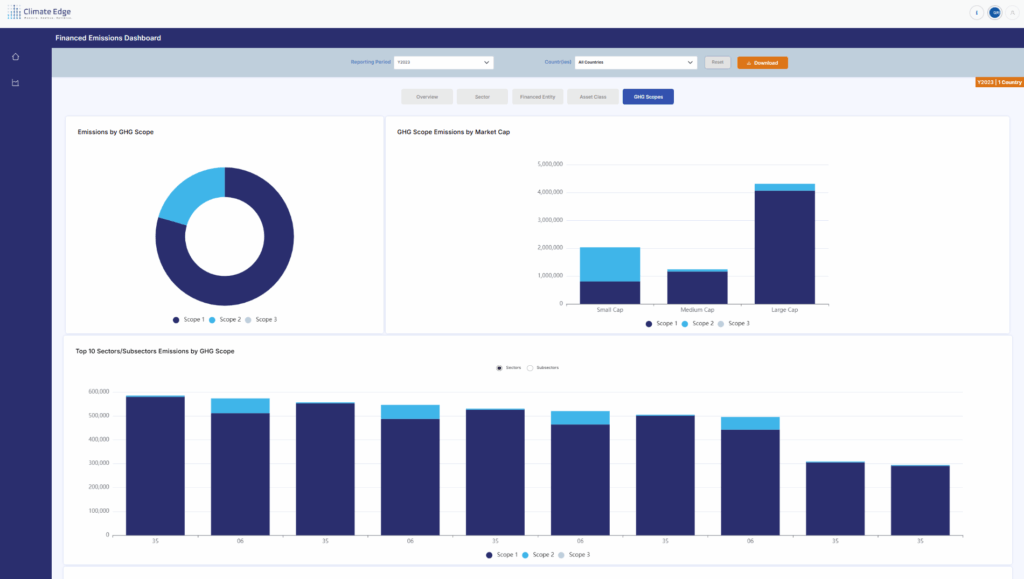1024x579 pixels.
Task: Click the chart icon in sidebar
Action: tap(15, 83)
